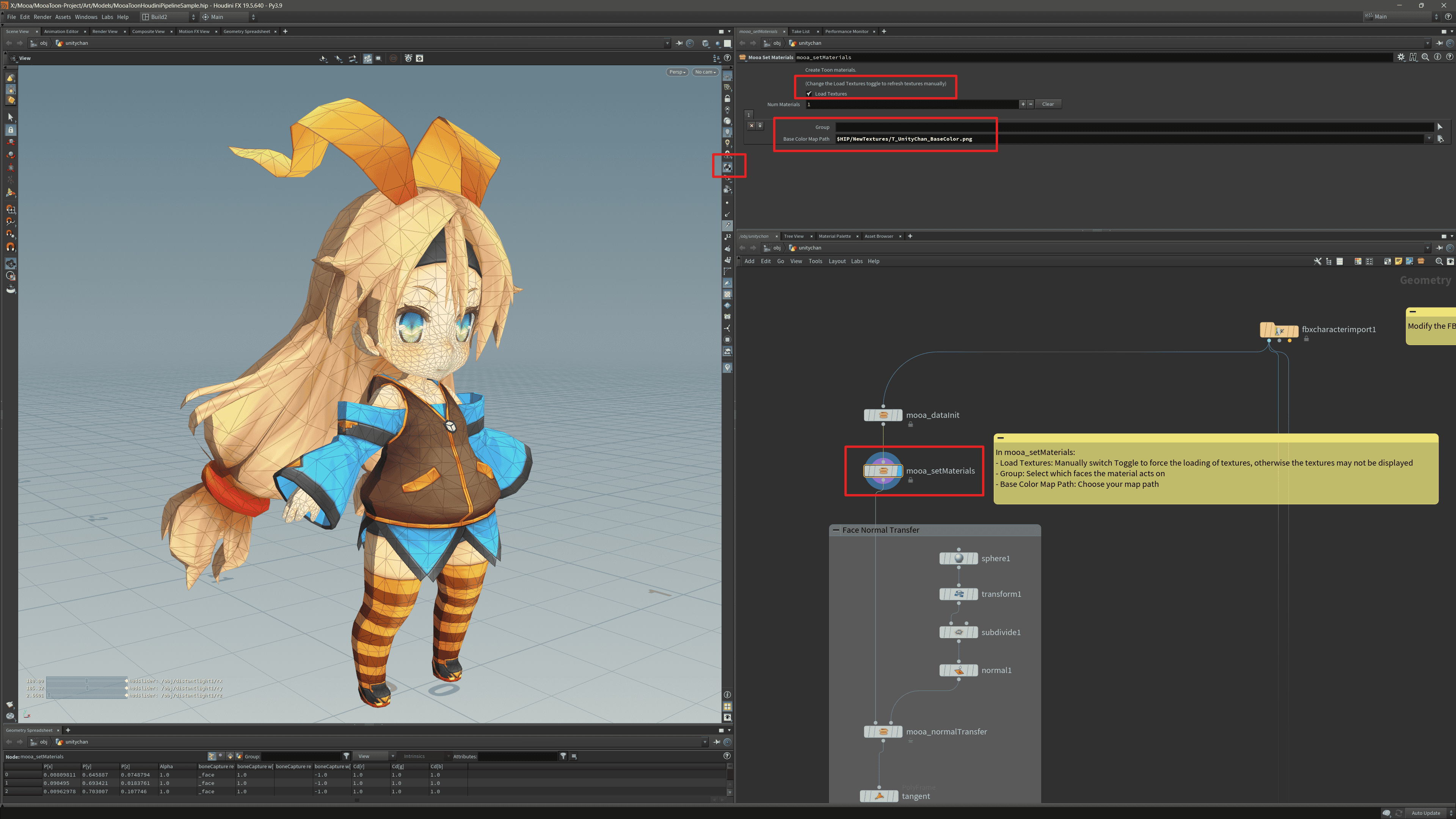The image size is (1456, 819).
Task: Open node info from the parameter pane
Action: [x=1437, y=57]
